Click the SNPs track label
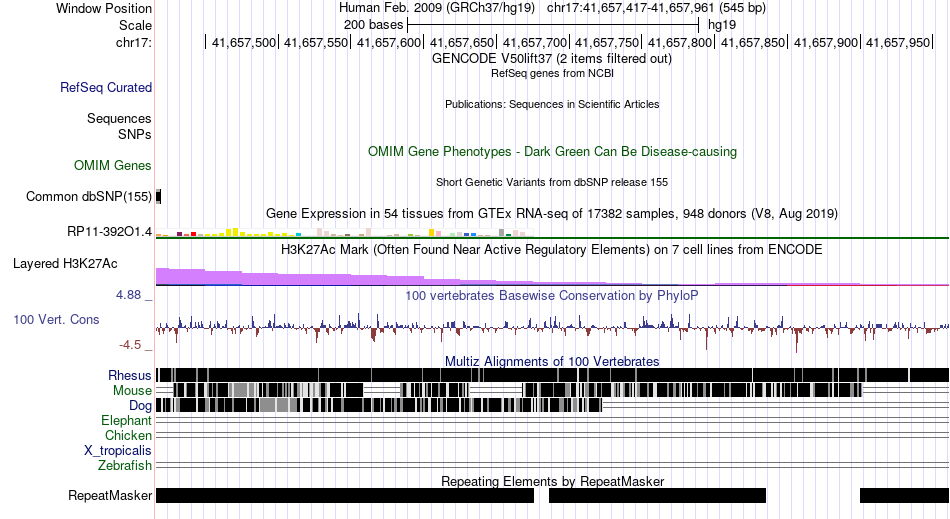The height and width of the screenshot is (519, 950). 135,134
